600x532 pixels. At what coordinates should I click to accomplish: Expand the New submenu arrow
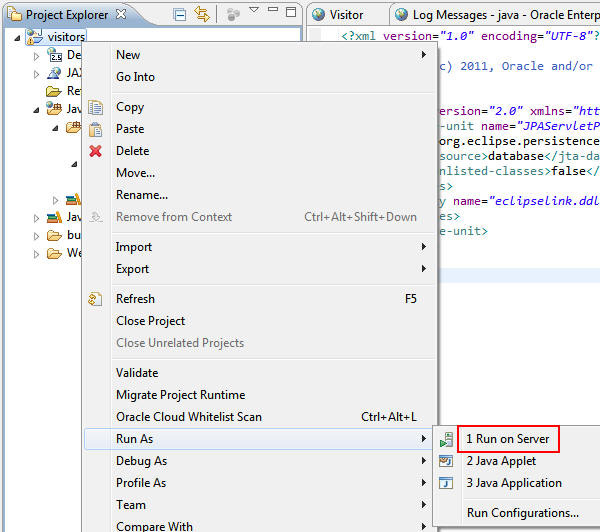click(424, 55)
